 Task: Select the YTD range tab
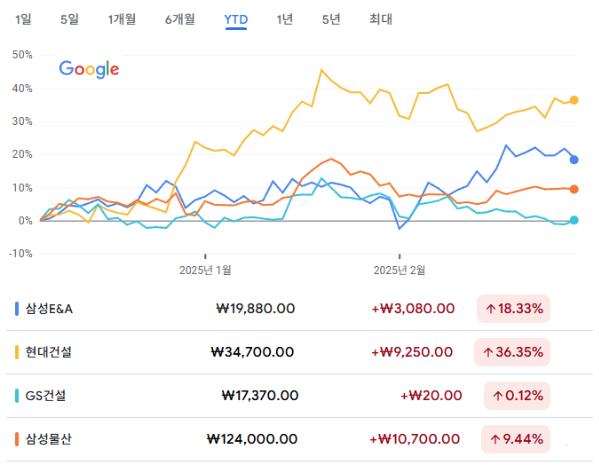[x=236, y=20]
